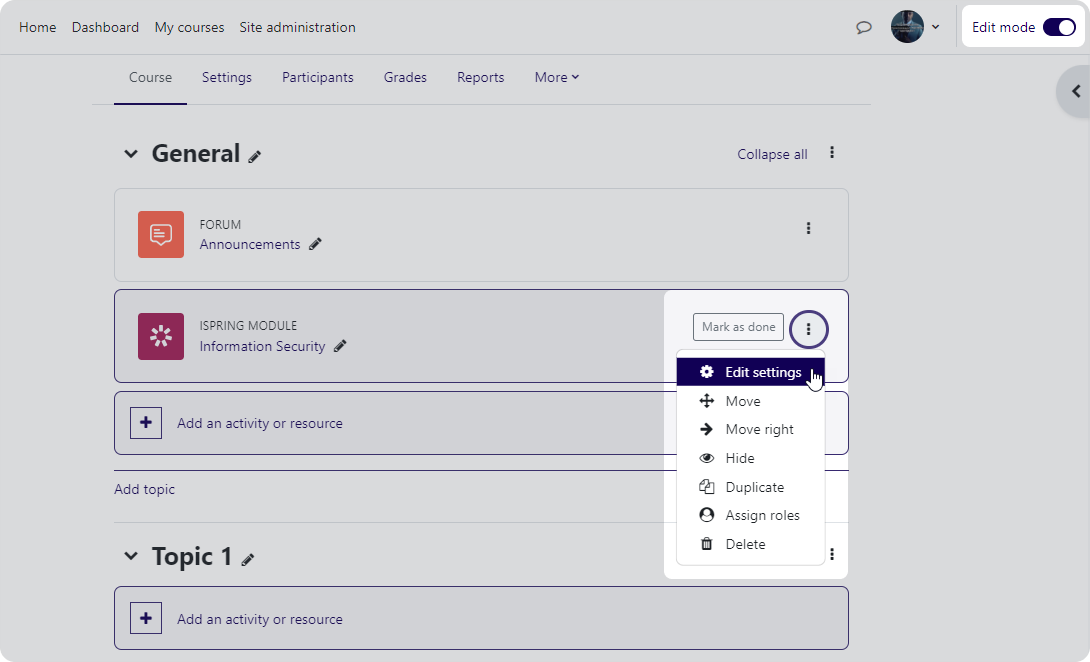Screen dimensions: 1090x662
Task: Edit the Topic 1 name pencil
Action: click(x=248, y=560)
